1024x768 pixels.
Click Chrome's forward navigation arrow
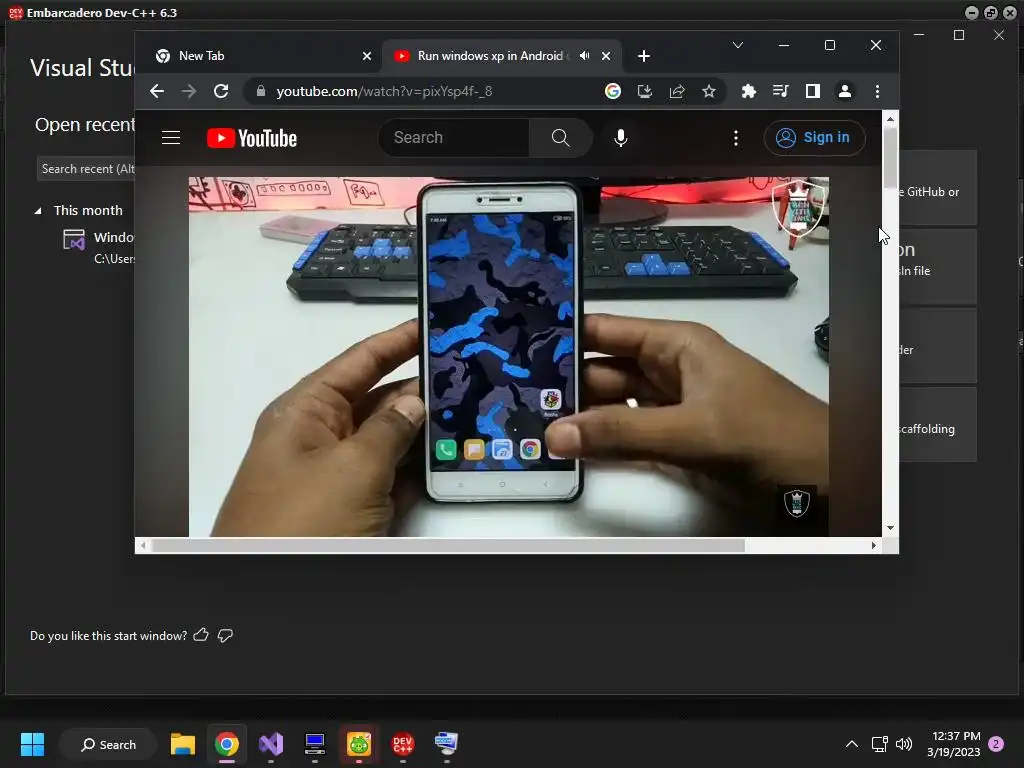[x=189, y=91]
